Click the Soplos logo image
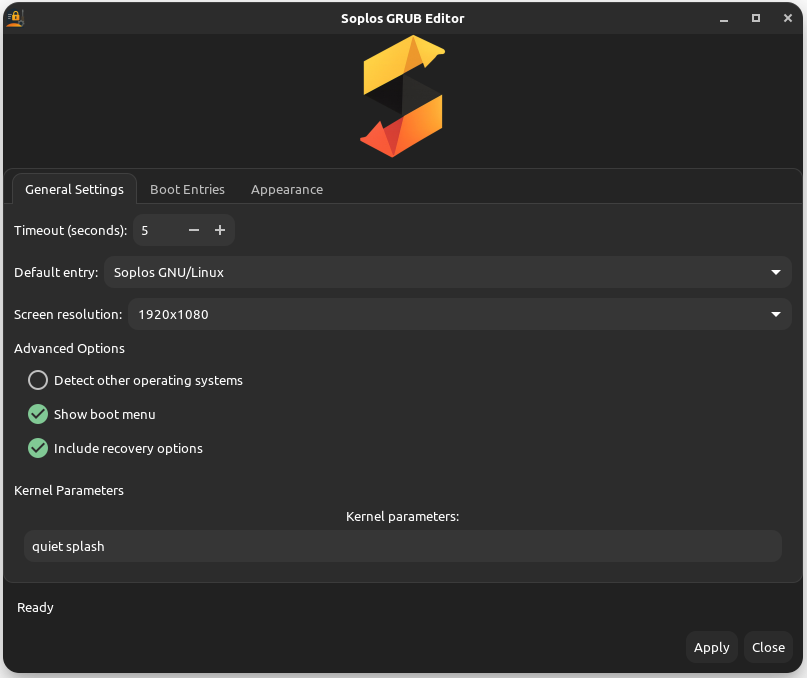This screenshot has height=678, width=807. tap(402, 96)
